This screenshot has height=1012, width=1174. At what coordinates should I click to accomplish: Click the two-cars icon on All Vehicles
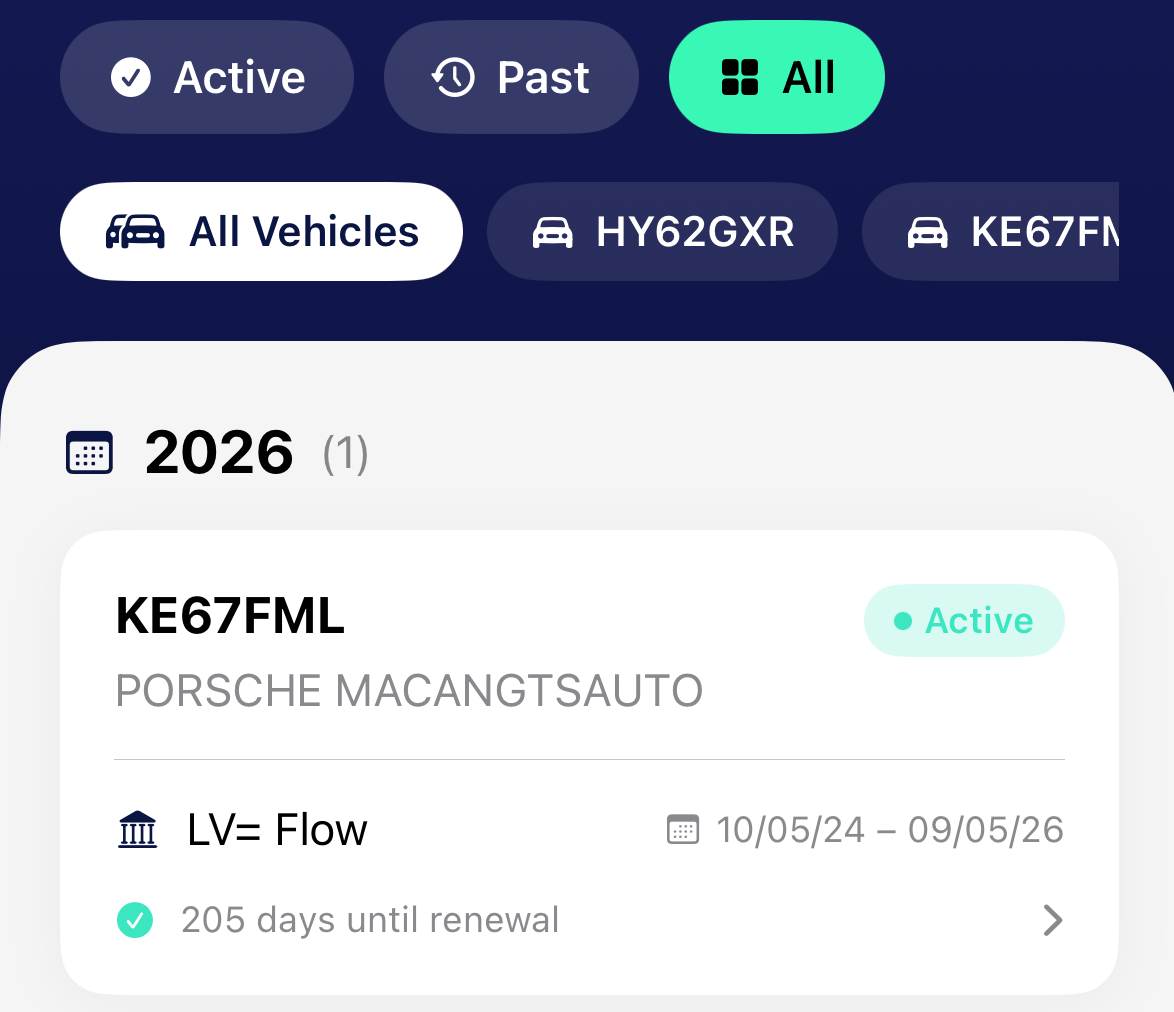click(x=135, y=231)
